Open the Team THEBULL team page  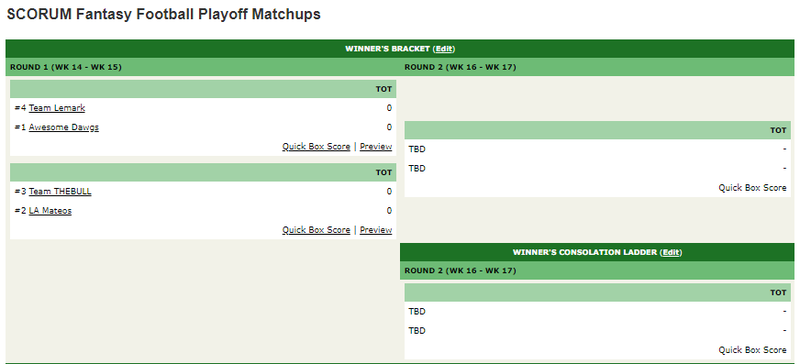coord(60,191)
